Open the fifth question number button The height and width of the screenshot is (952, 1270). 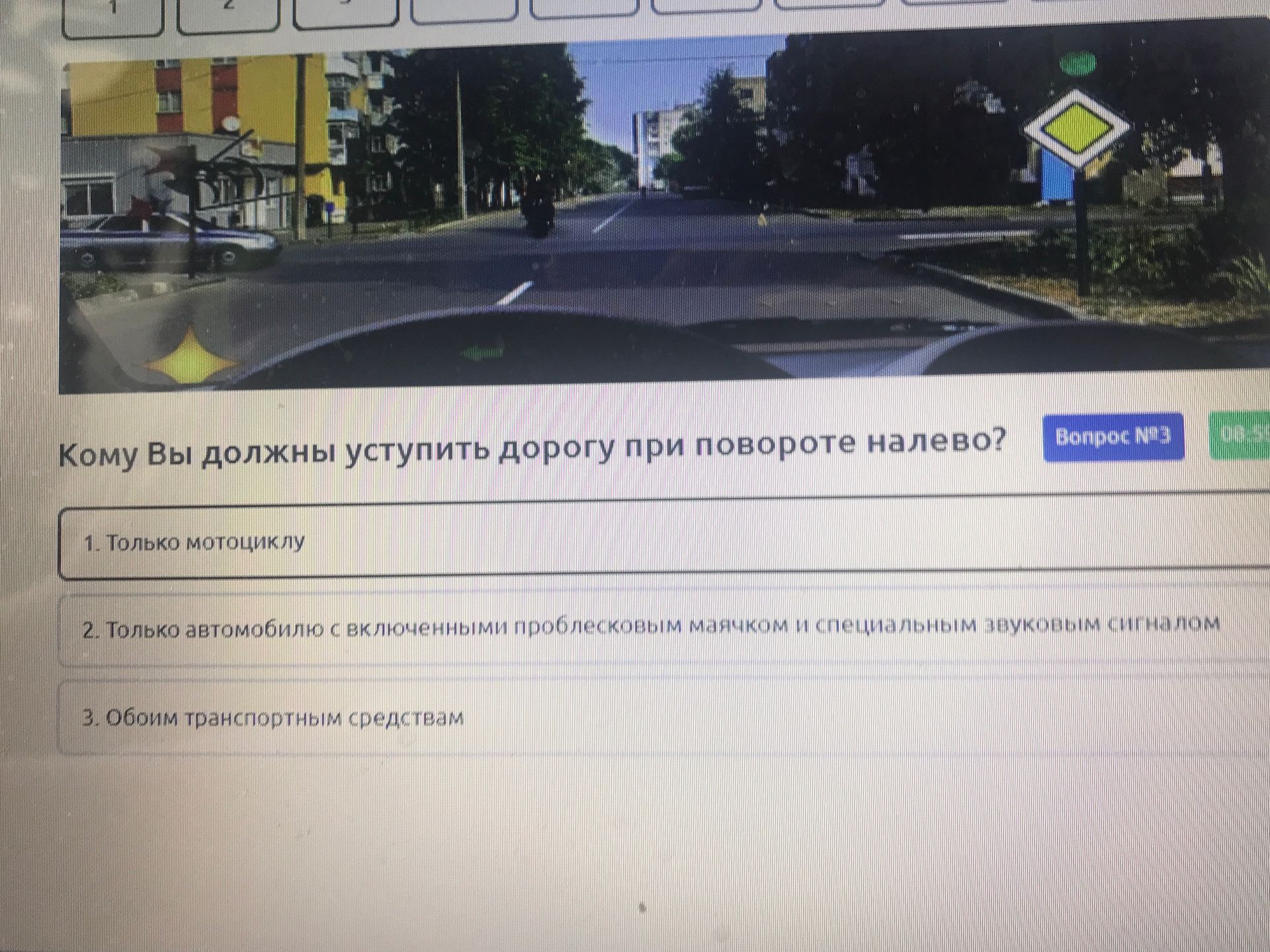coord(584,7)
